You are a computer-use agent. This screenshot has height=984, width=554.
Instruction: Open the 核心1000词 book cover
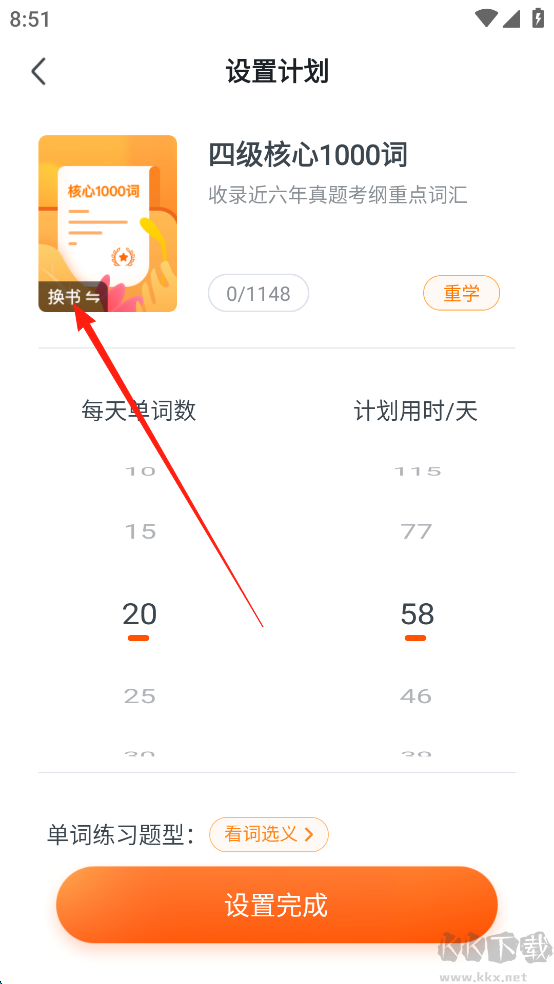point(108,223)
